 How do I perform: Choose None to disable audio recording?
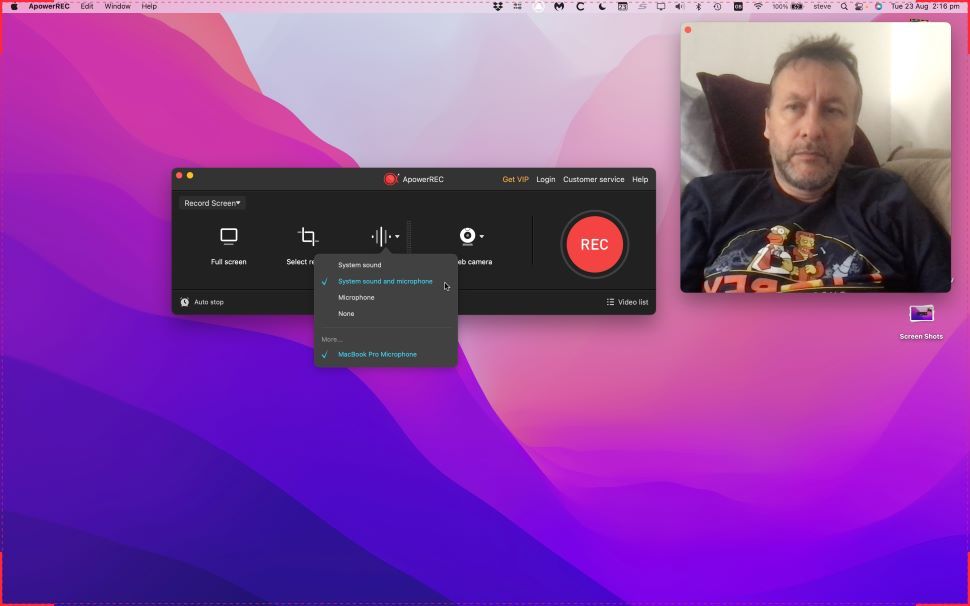point(346,313)
